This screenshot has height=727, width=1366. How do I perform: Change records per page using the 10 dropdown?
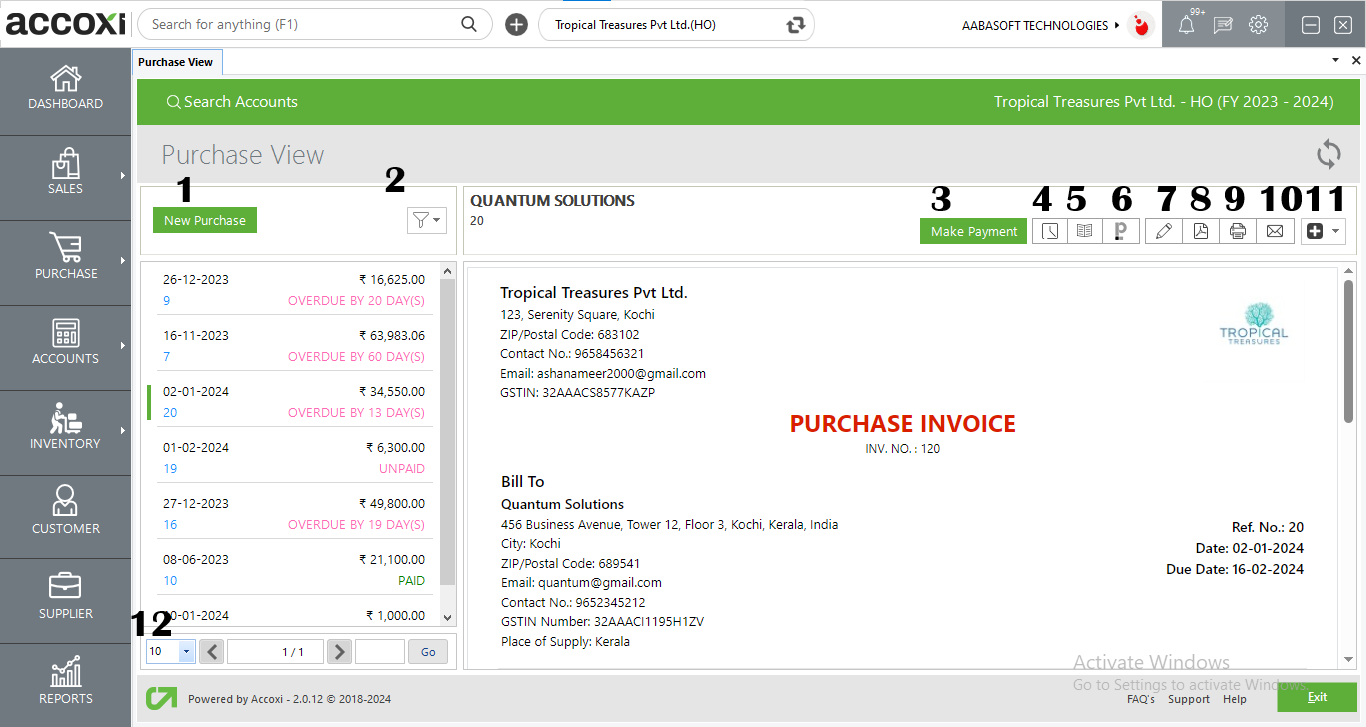pyautogui.click(x=170, y=651)
